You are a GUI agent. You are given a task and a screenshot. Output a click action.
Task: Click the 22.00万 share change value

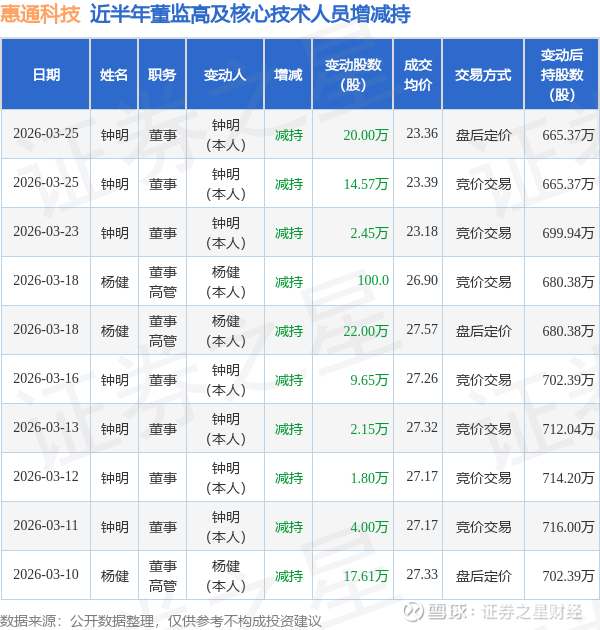pos(366,331)
